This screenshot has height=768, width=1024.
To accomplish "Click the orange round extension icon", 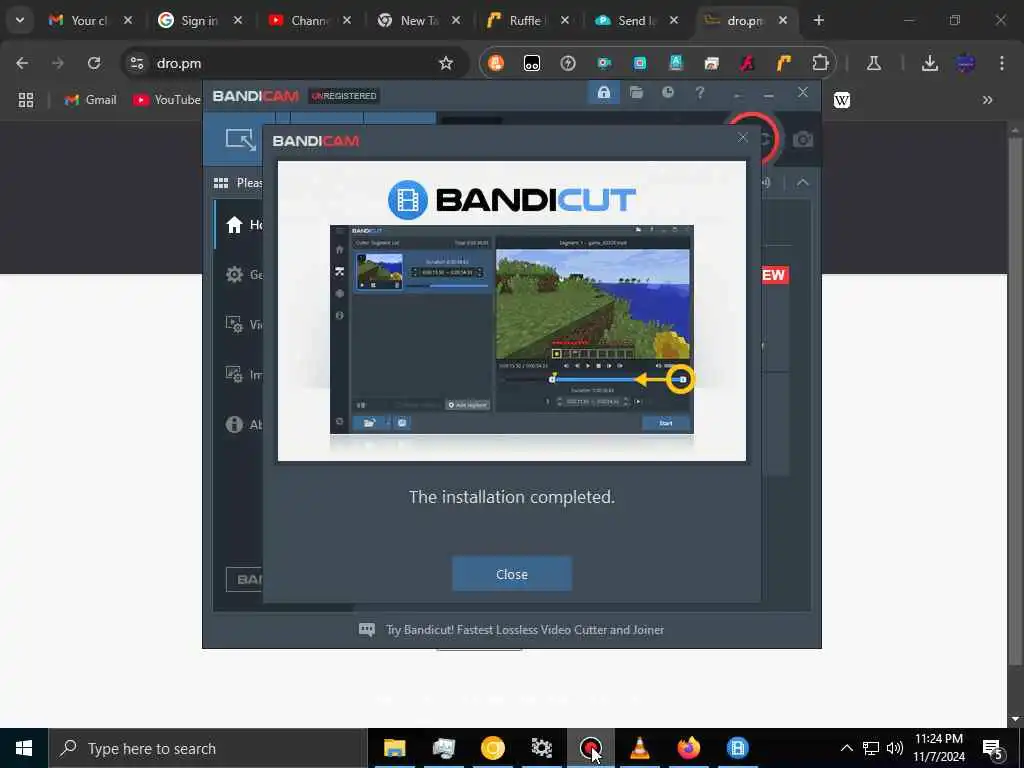I will coord(496,63).
